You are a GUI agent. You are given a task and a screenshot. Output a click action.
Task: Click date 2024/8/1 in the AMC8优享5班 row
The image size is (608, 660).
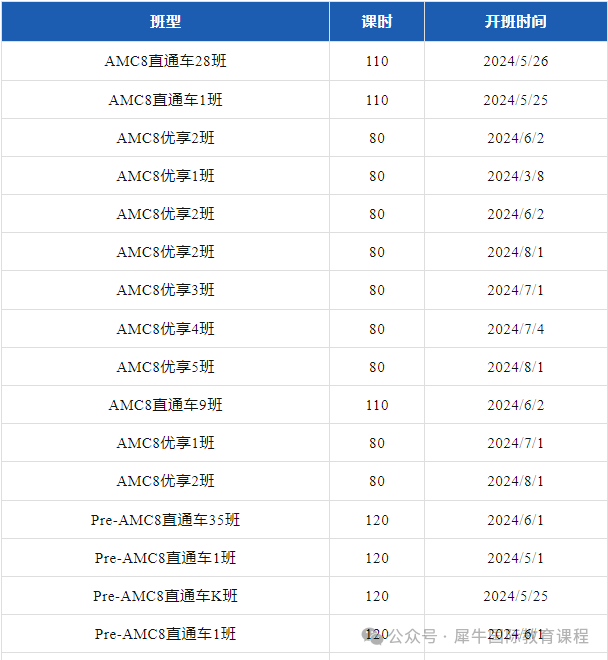click(516, 367)
